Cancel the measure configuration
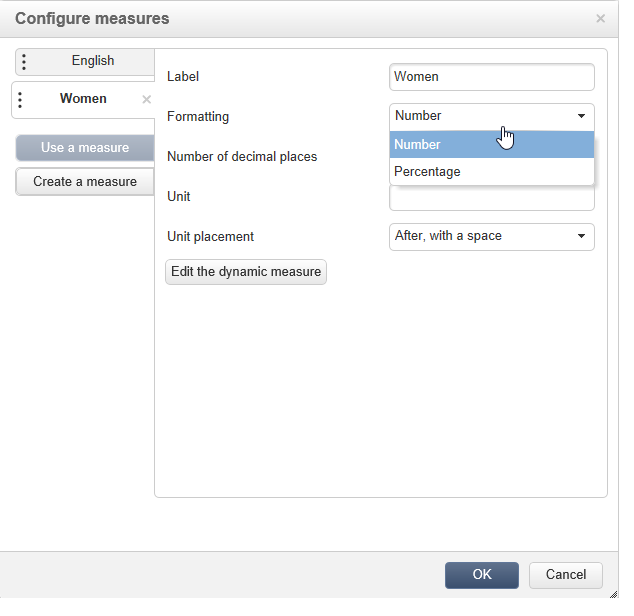 coord(566,575)
